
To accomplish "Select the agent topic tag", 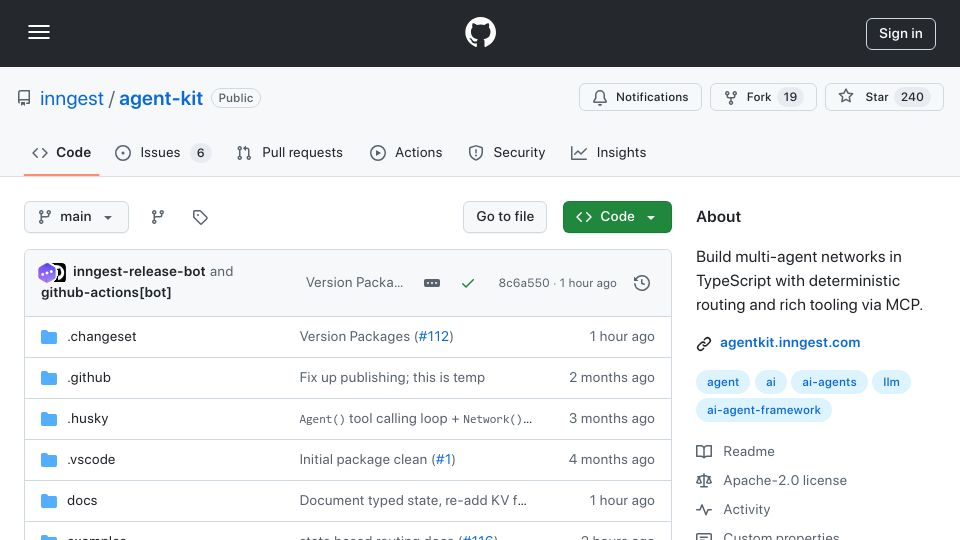I will pos(722,382).
